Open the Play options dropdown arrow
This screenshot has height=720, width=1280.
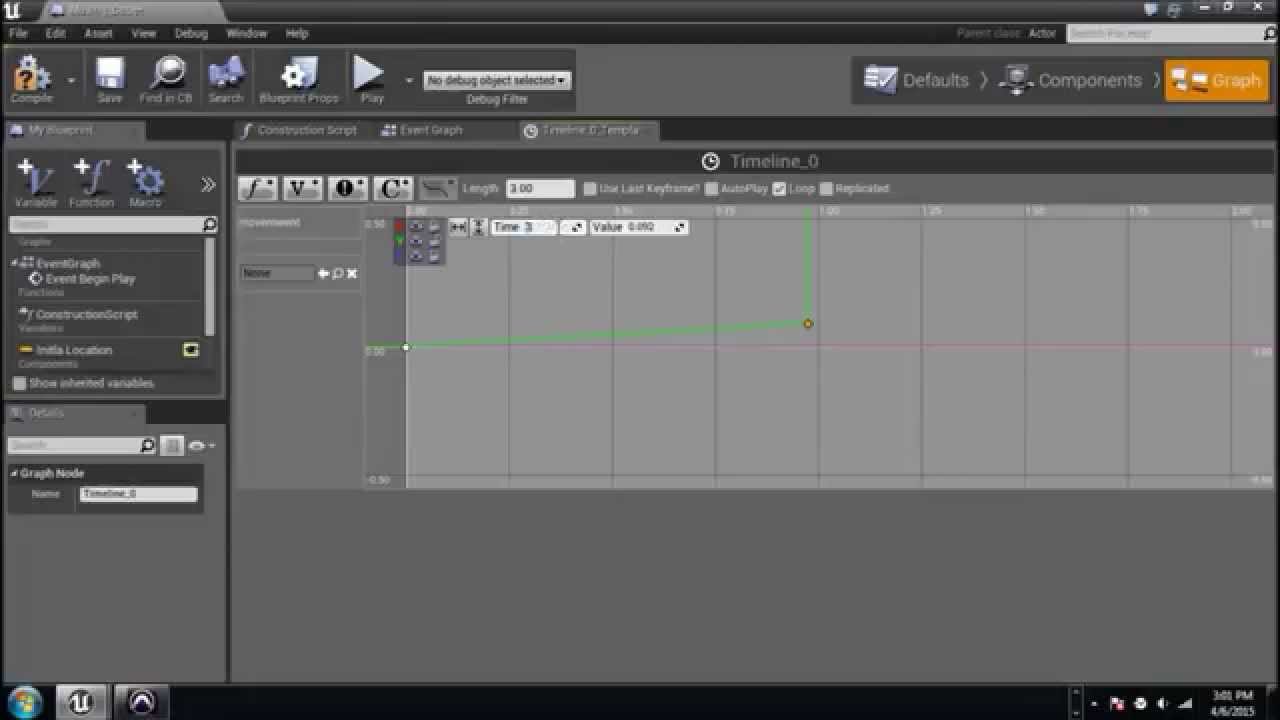point(409,80)
